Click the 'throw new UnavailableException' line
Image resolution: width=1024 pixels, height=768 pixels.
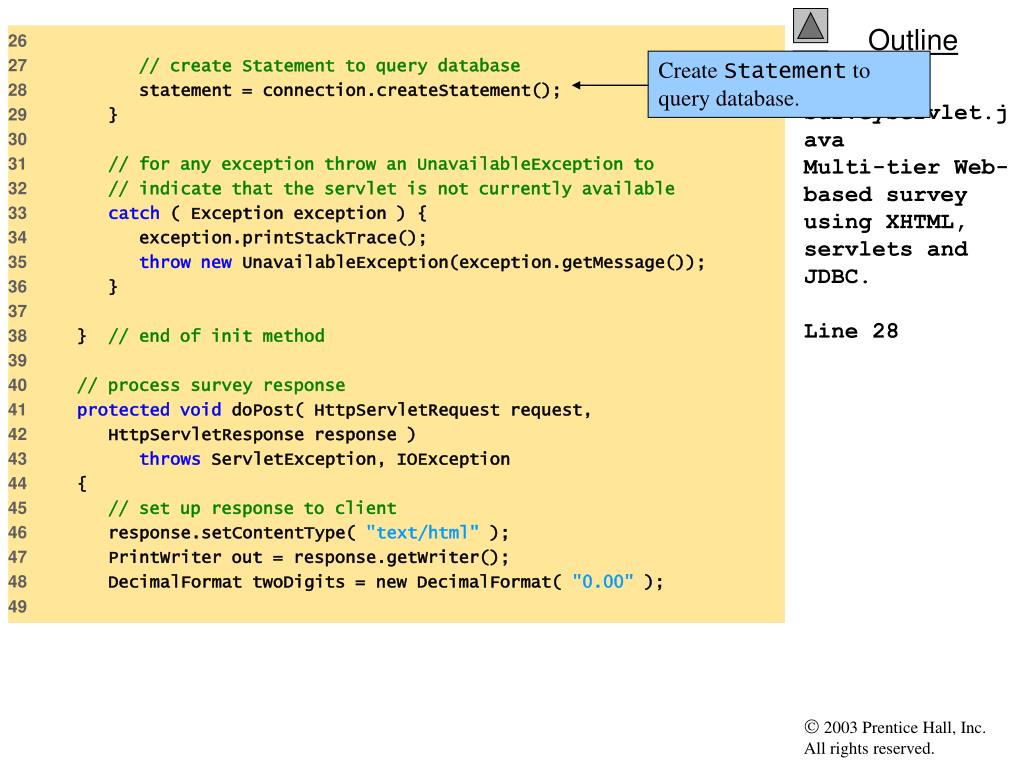point(422,263)
